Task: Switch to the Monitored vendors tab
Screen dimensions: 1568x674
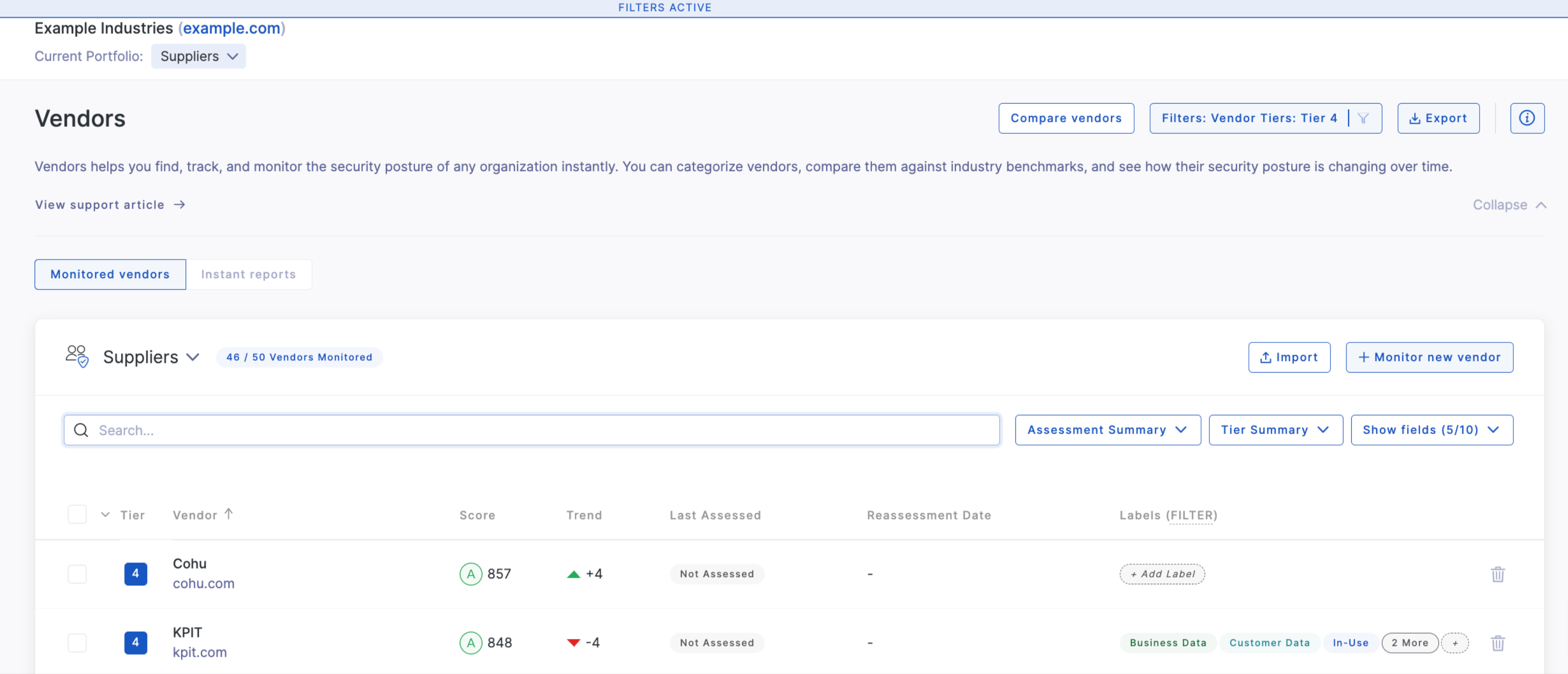Action: coord(110,275)
